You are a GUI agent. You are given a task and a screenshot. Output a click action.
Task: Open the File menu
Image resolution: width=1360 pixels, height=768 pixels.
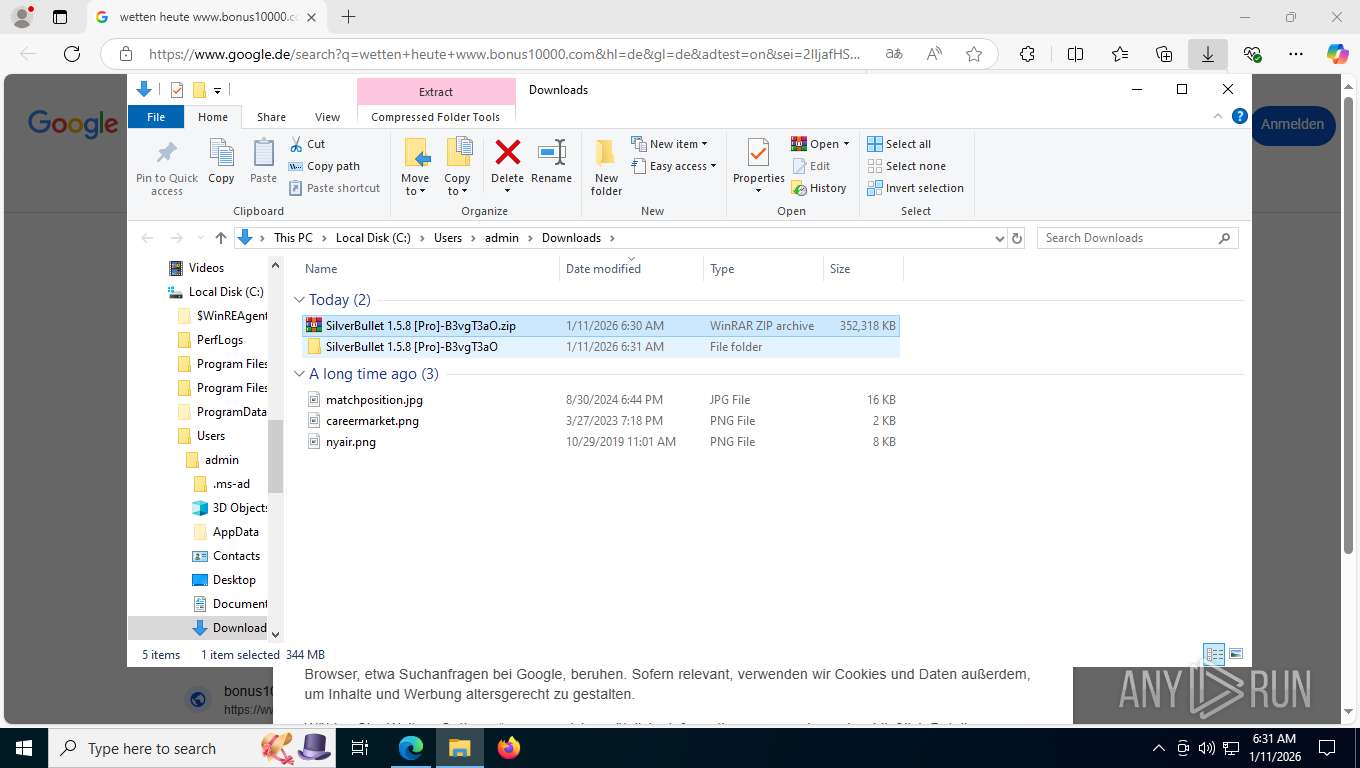[156, 117]
